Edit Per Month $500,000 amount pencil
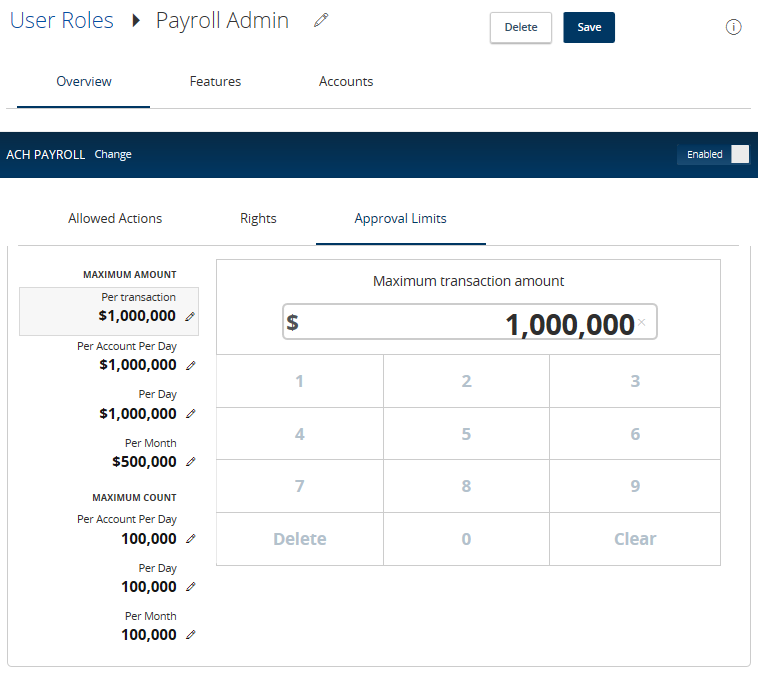This screenshot has height=673, width=758. click(191, 462)
